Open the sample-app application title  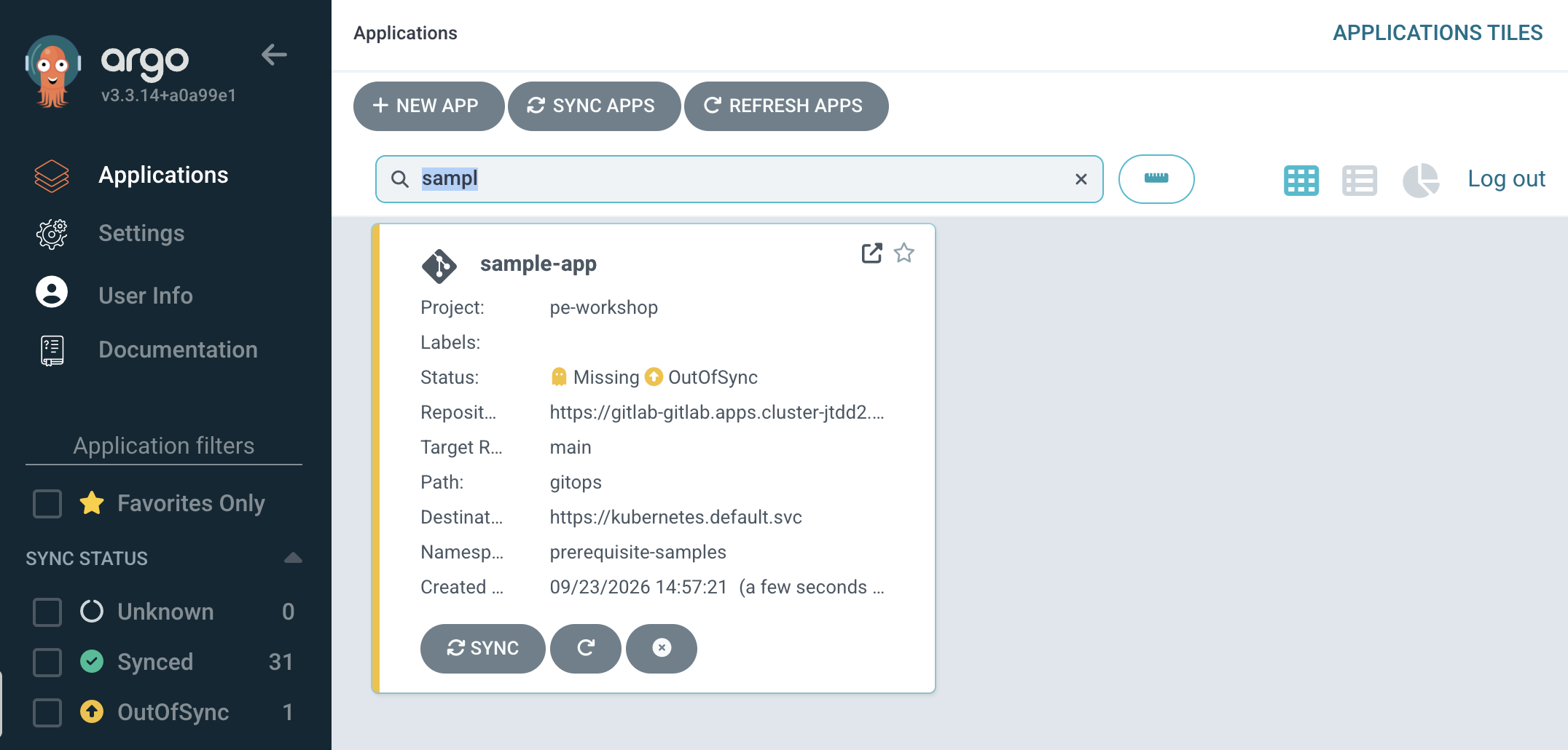click(x=538, y=264)
